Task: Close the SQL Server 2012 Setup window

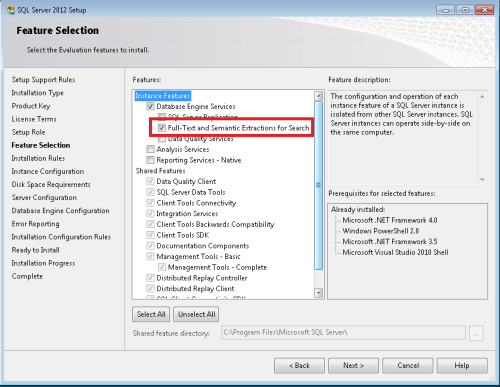Action: tap(485, 10)
